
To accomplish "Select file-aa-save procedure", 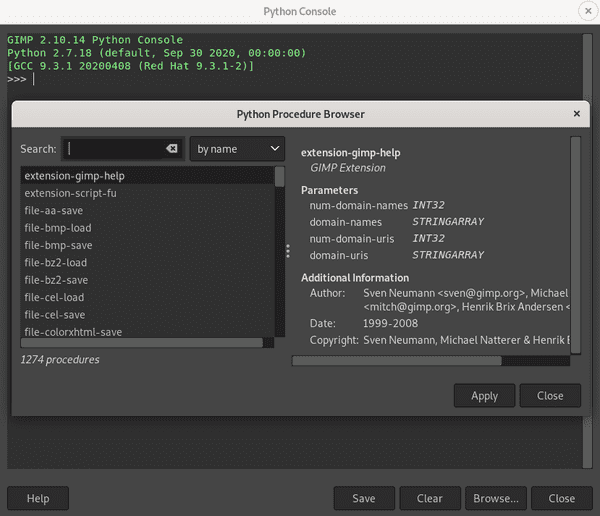I will click(x=148, y=211).
